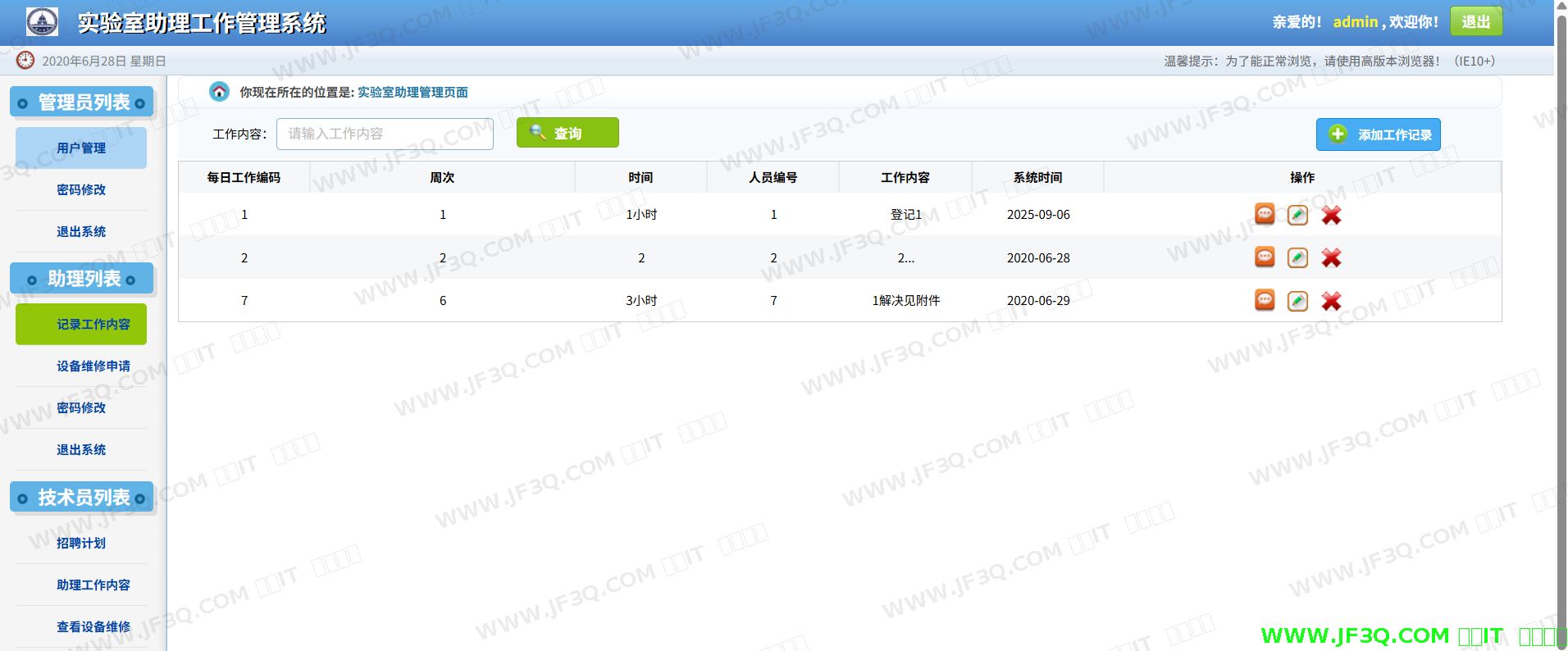Click the orange comment icon in row 1
The image size is (1568, 651).
1265,214
